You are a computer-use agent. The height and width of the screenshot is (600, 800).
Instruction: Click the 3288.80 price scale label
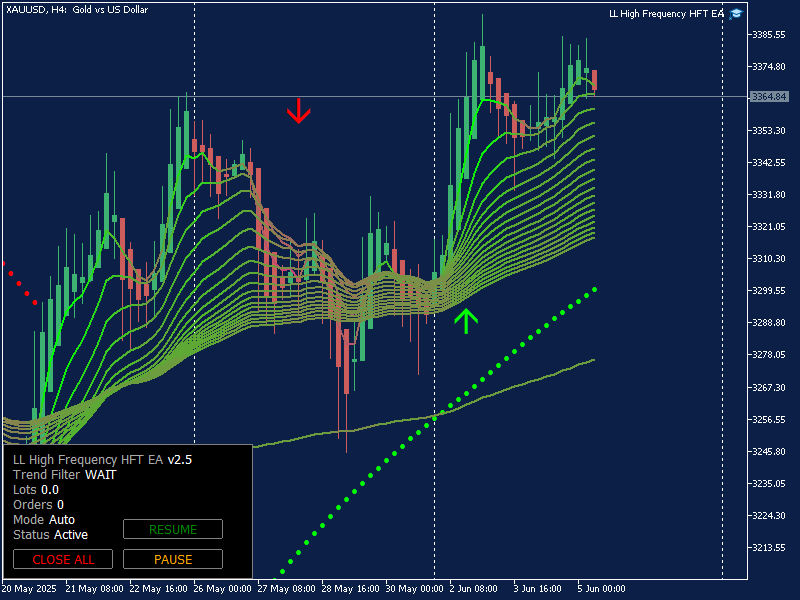pos(769,322)
